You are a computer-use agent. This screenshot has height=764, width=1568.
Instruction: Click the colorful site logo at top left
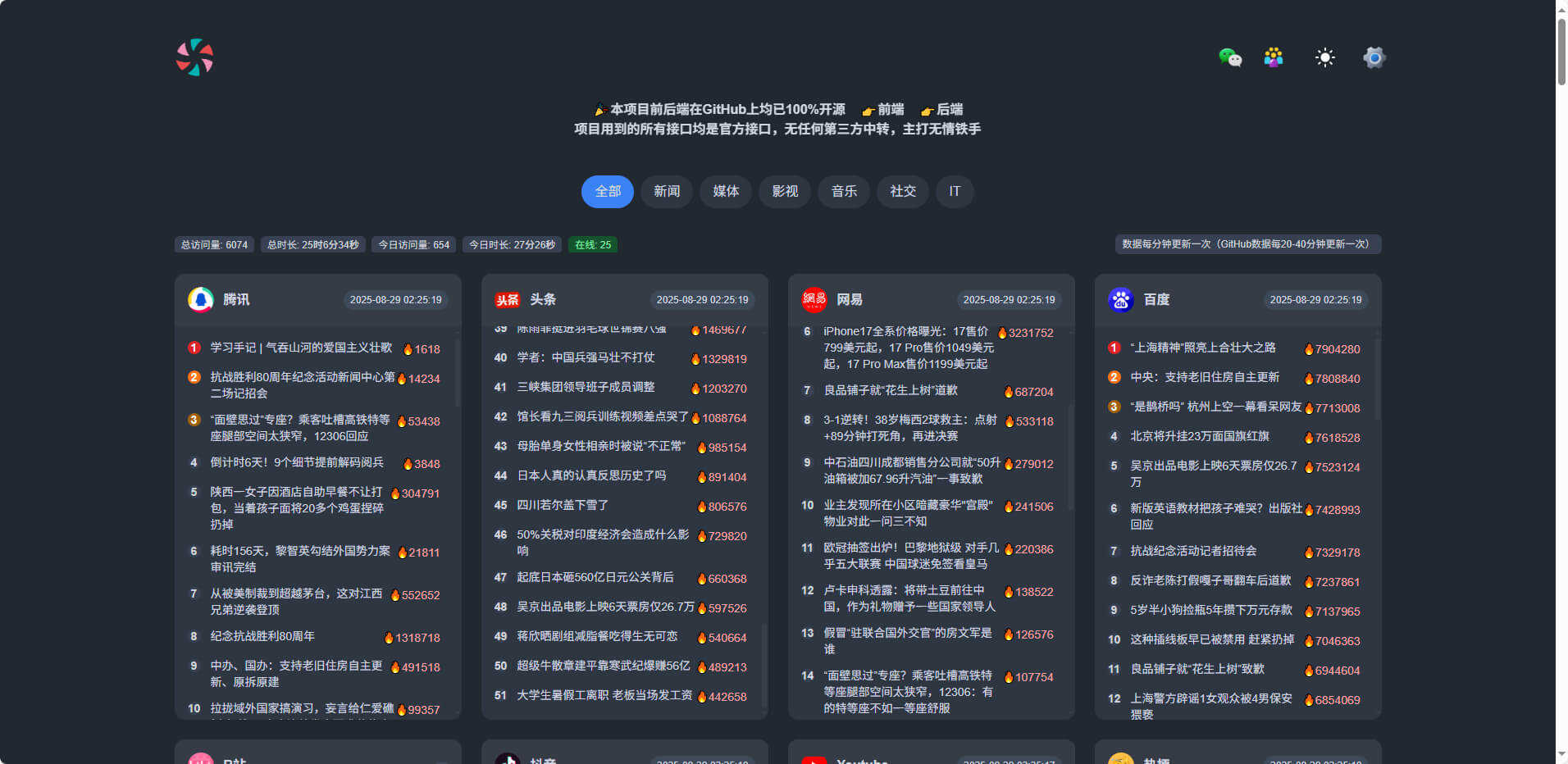[x=194, y=57]
